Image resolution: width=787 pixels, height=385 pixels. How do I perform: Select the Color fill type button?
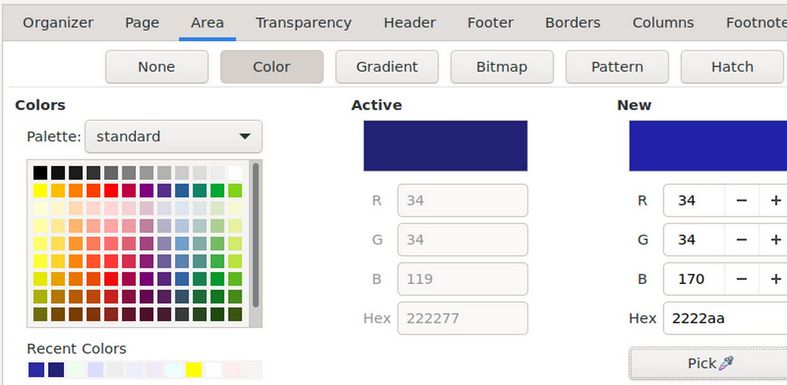pyautogui.click(x=272, y=67)
